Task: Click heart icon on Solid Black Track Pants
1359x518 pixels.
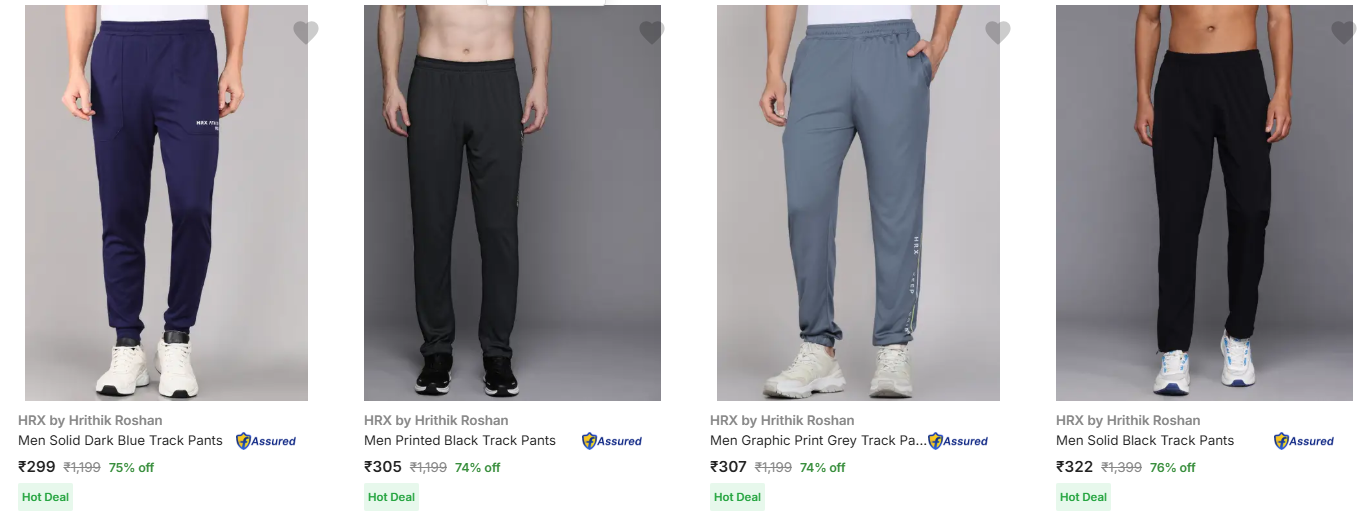Action: click(x=1343, y=33)
